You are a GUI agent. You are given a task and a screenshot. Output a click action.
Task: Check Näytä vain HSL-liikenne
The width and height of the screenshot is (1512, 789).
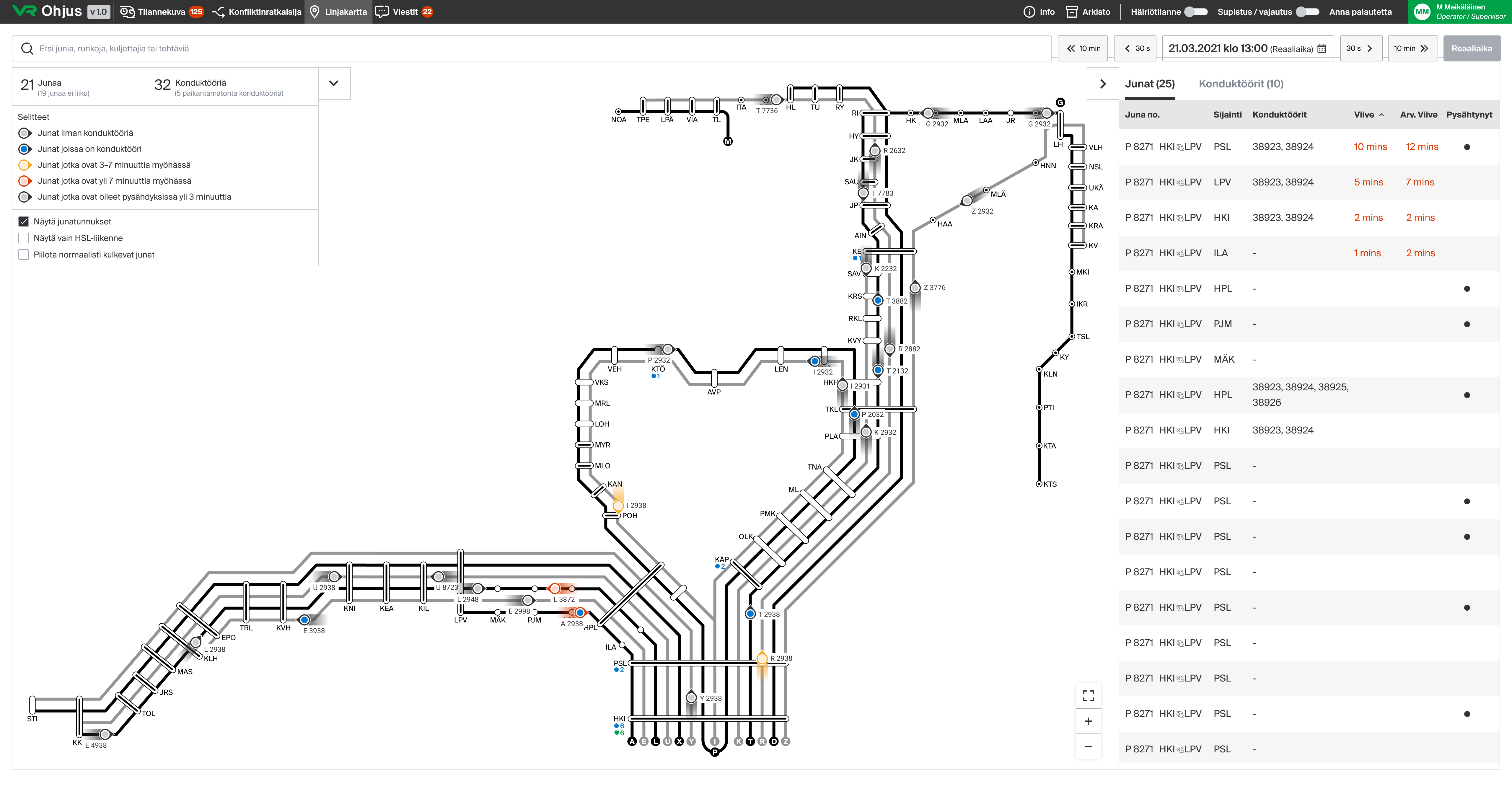24,238
